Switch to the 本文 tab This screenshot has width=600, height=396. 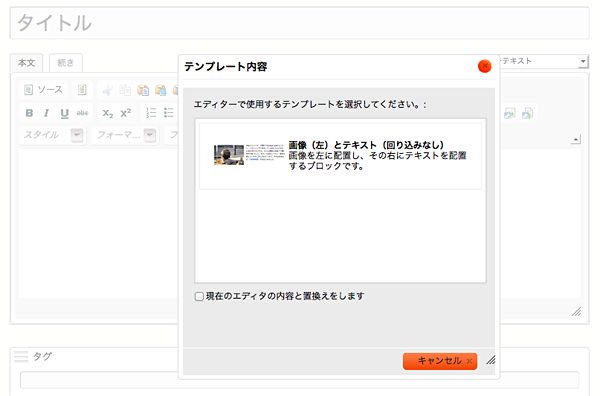pyautogui.click(x=26, y=63)
